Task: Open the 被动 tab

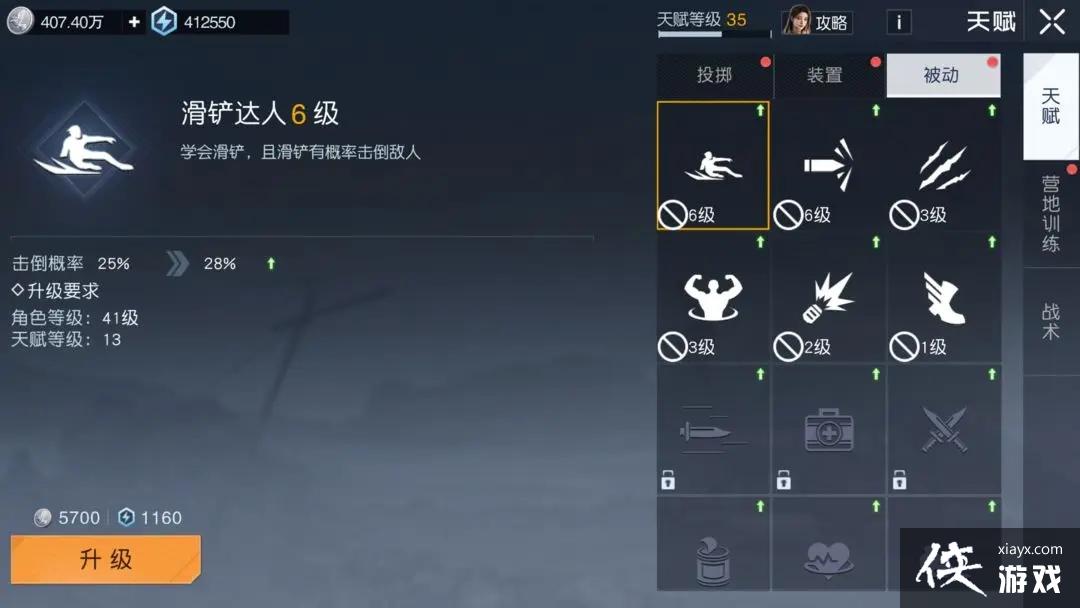Action: (x=943, y=75)
